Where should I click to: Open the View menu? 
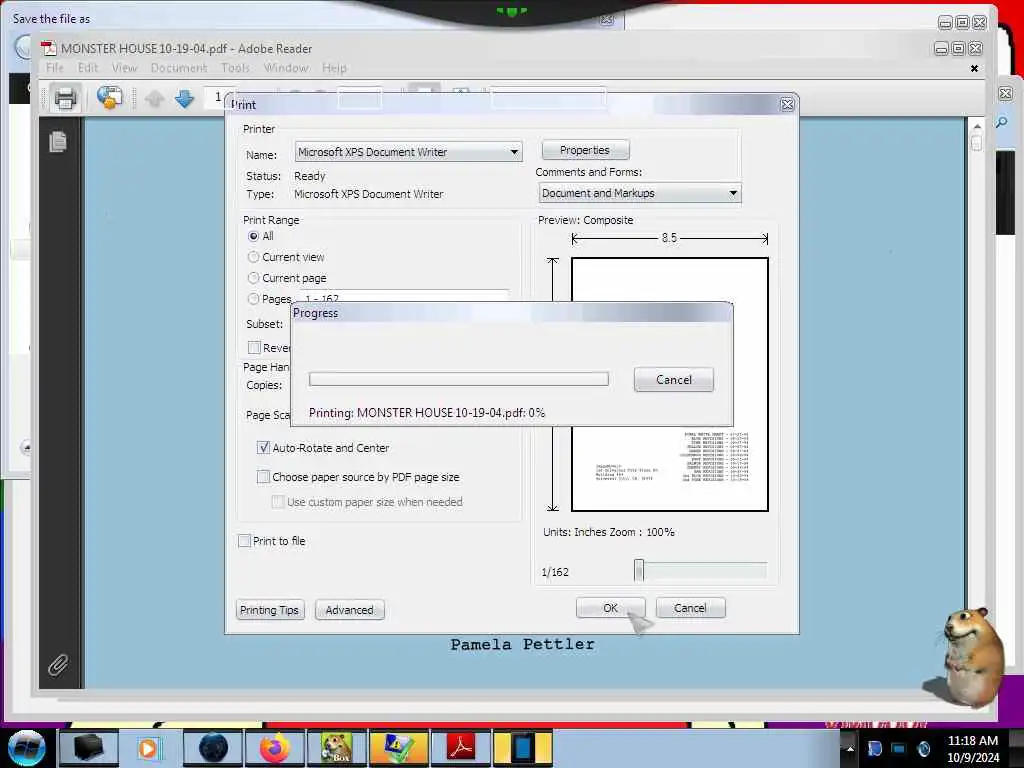124,68
